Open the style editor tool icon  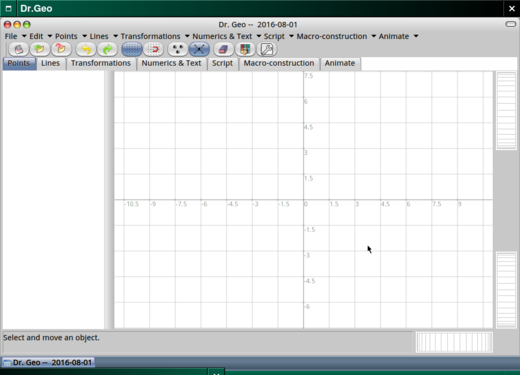[245, 49]
